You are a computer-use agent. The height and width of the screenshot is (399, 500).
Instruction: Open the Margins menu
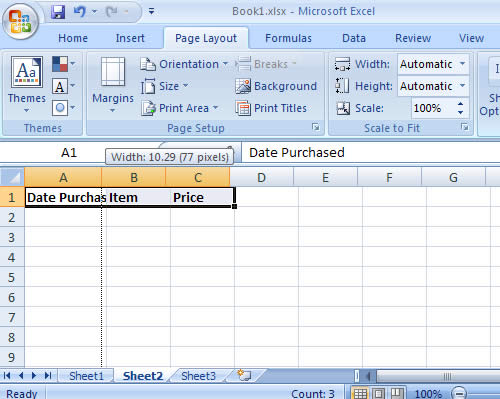(113, 85)
